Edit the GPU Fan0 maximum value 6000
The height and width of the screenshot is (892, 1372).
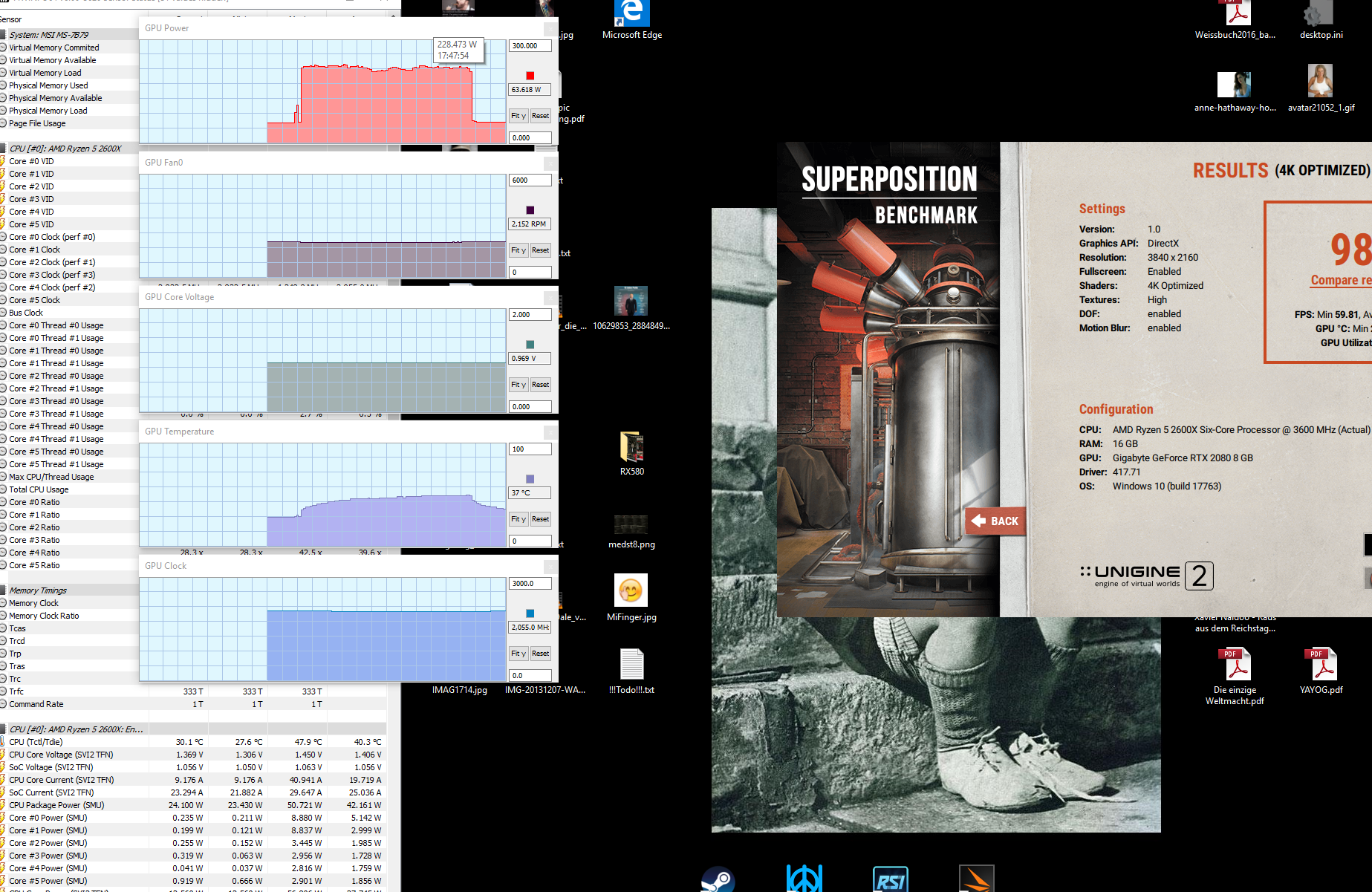click(x=530, y=180)
